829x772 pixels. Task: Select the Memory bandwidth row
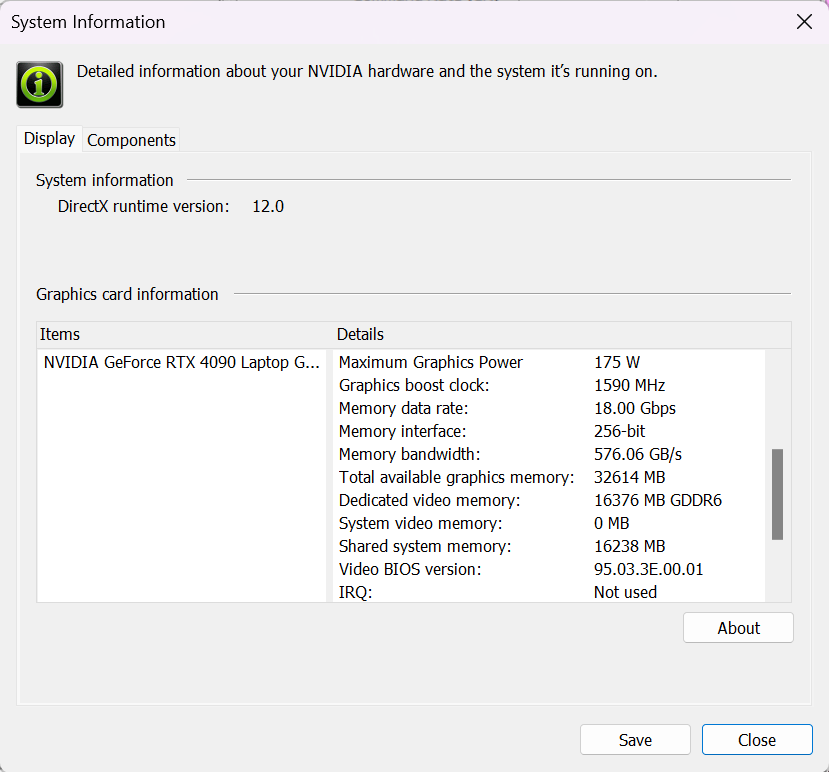[410, 454]
